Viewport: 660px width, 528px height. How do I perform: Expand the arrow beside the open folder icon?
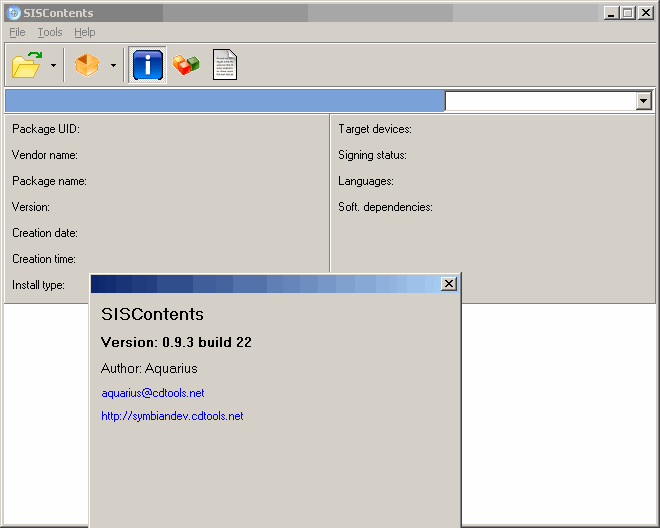pos(53,66)
